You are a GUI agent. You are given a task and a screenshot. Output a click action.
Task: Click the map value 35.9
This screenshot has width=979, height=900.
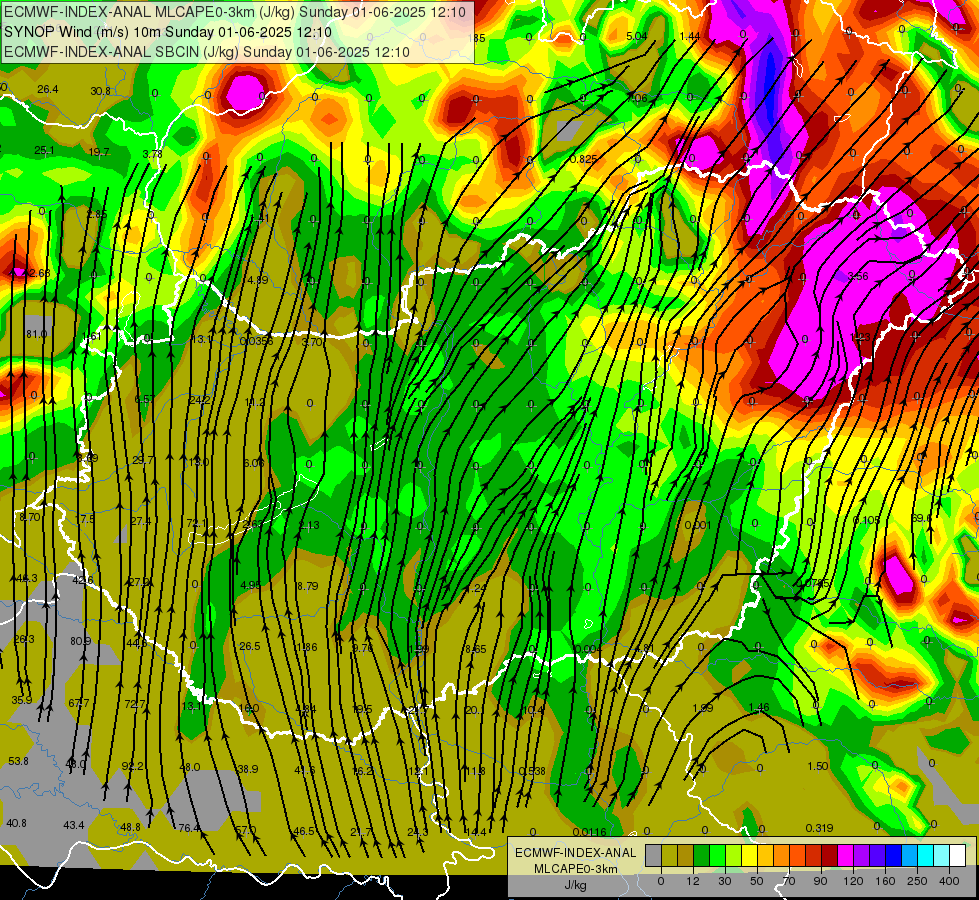(21, 700)
